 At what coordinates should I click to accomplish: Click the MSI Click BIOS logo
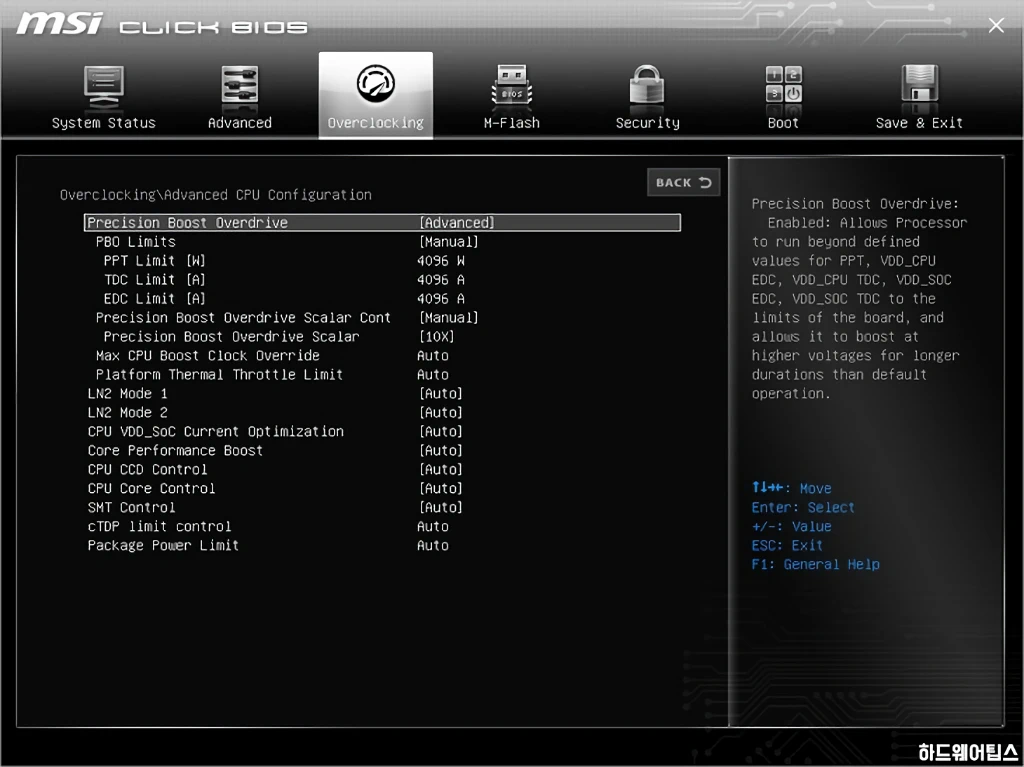(x=162, y=25)
